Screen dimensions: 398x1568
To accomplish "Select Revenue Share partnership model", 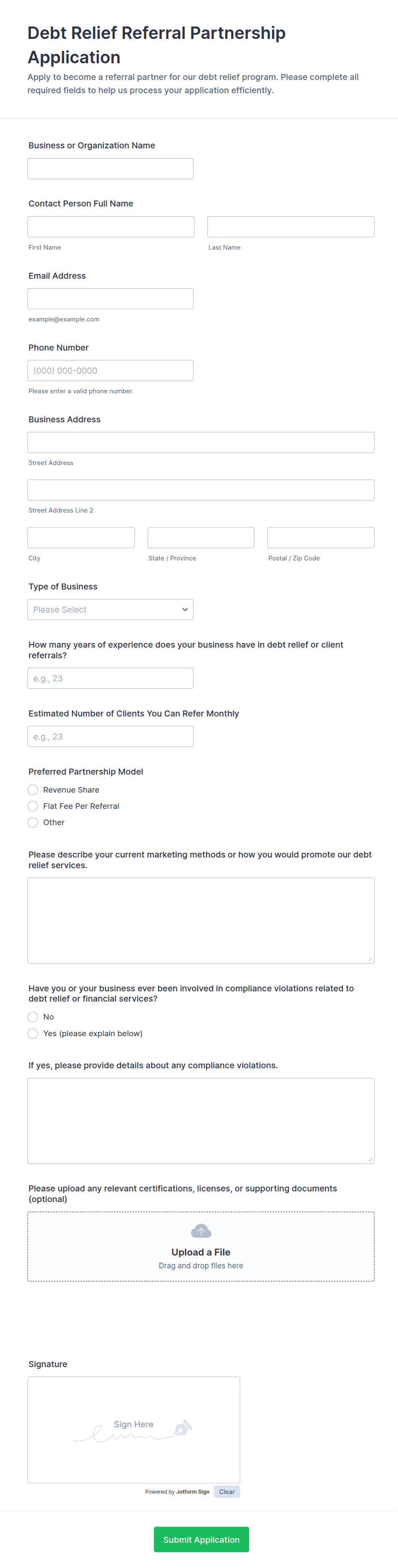I will pos(33,790).
